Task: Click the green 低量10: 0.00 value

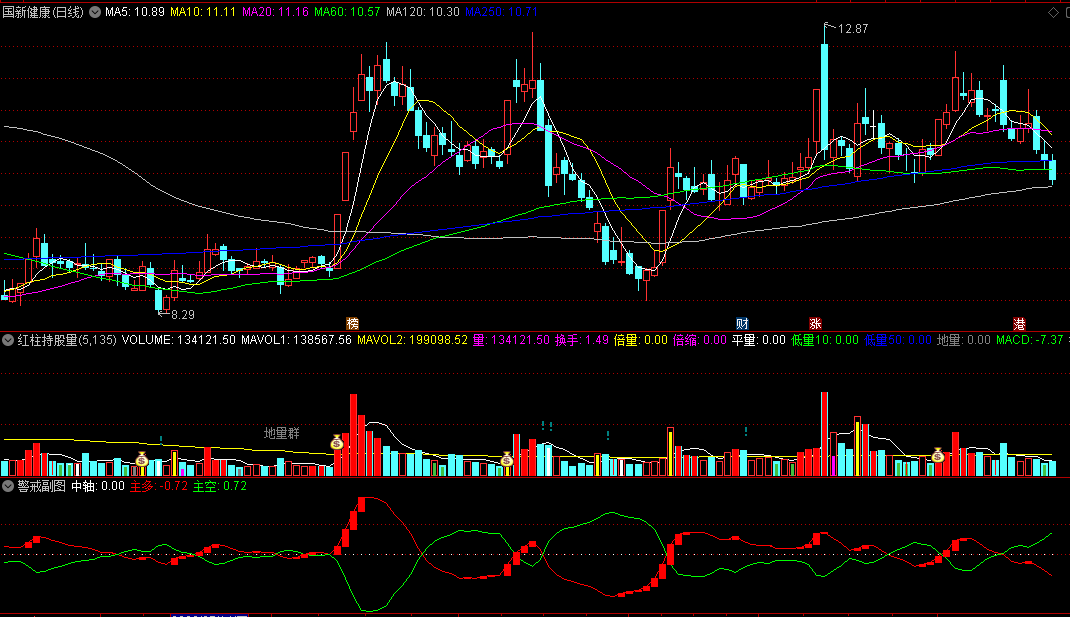Action: (x=824, y=340)
